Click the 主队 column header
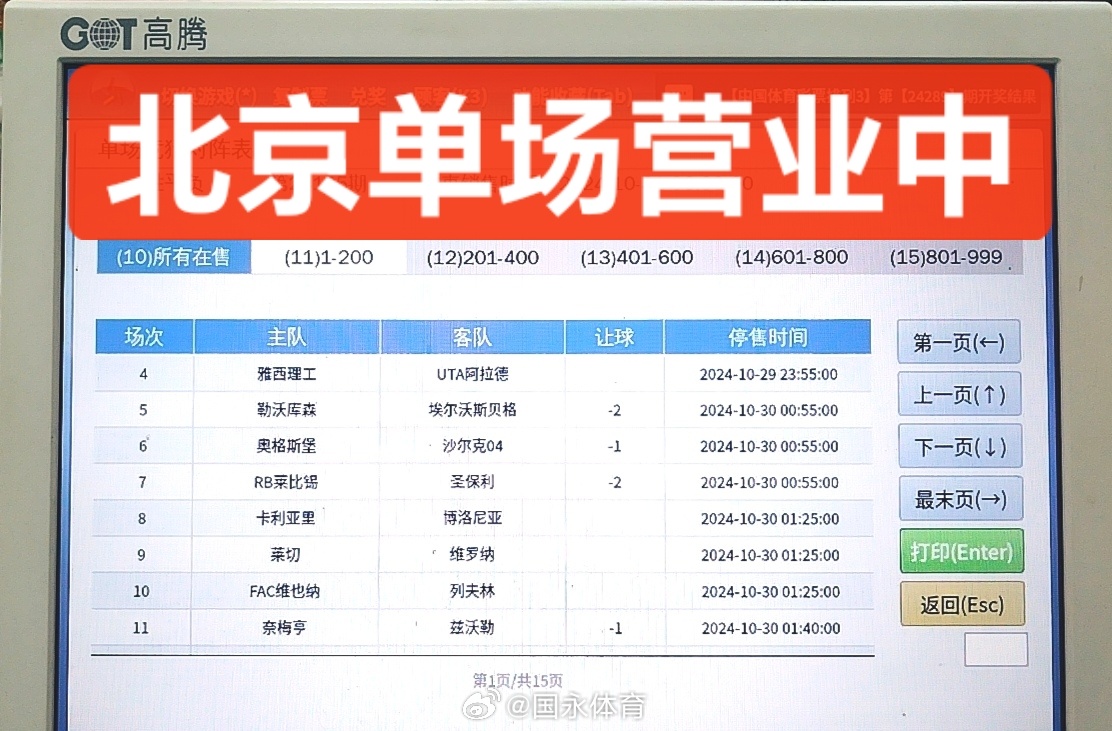The image size is (1112, 731). click(287, 337)
